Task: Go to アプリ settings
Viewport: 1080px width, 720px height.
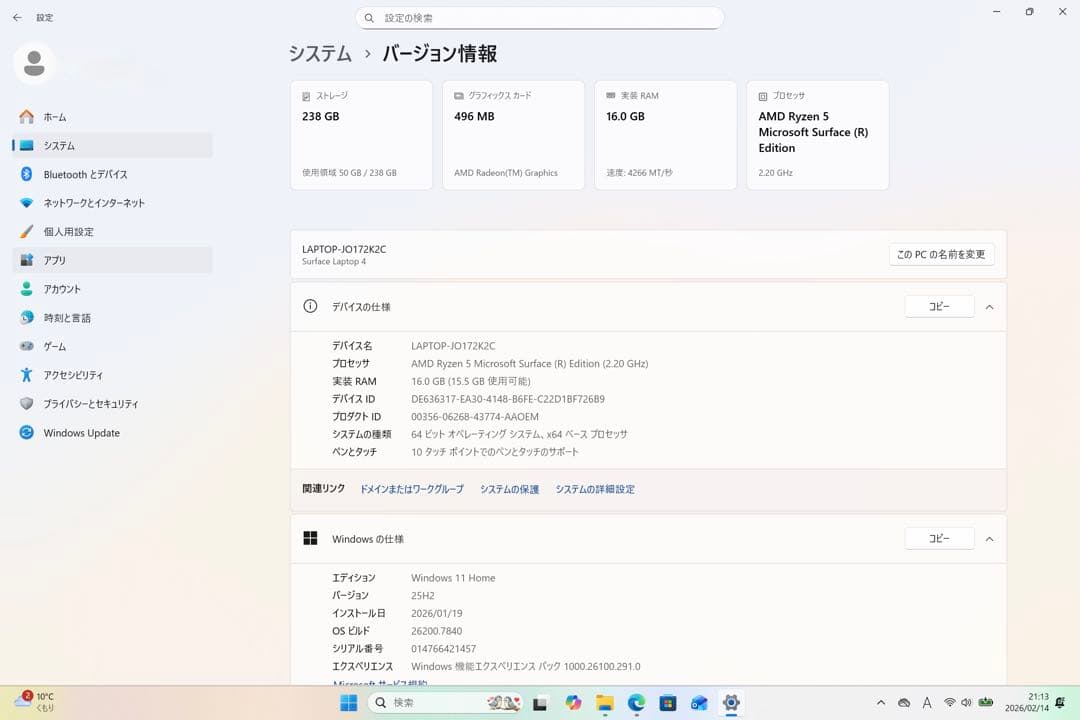Action: pos(112,260)
